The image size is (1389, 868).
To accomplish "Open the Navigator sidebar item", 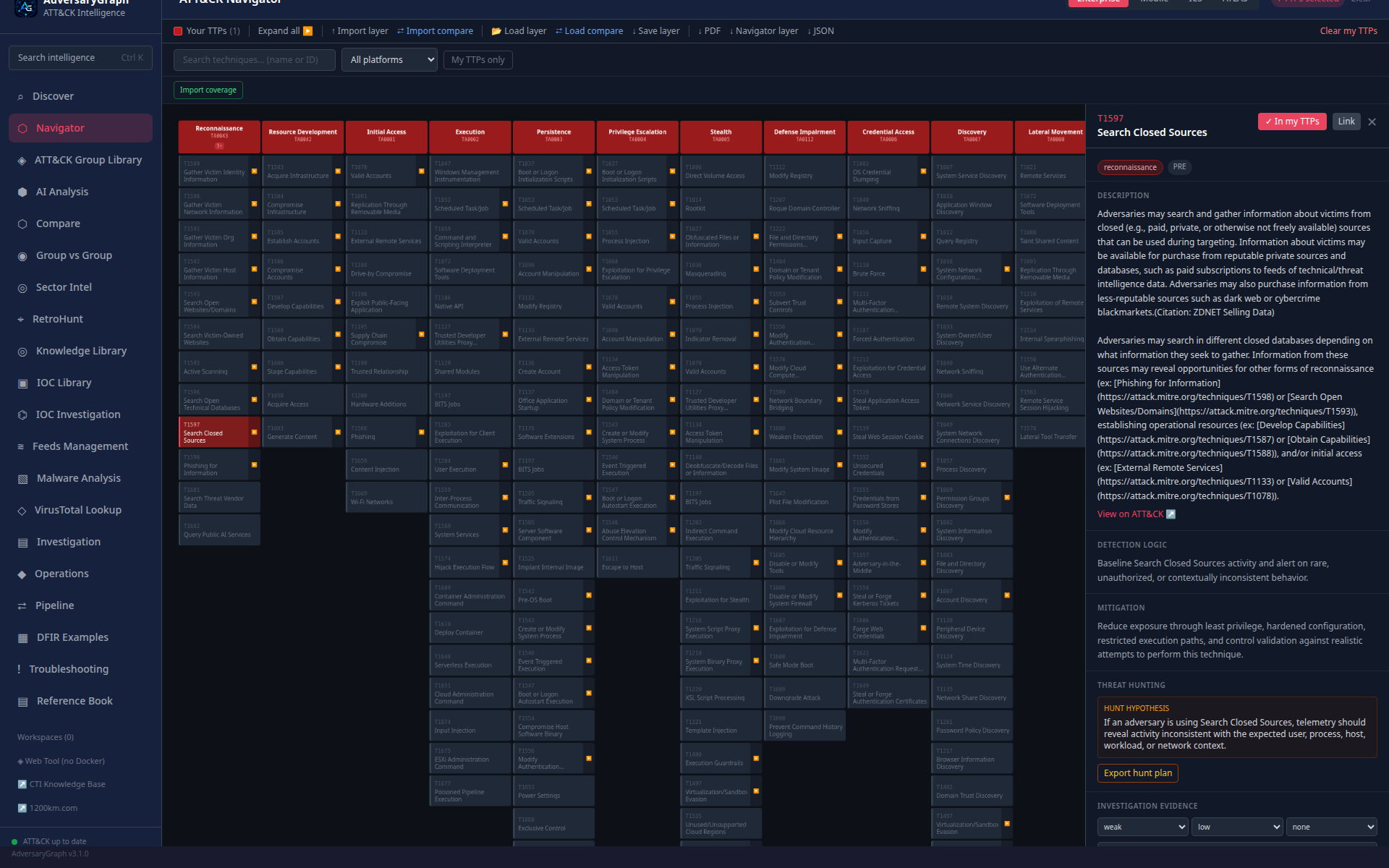I will point(80,128).
